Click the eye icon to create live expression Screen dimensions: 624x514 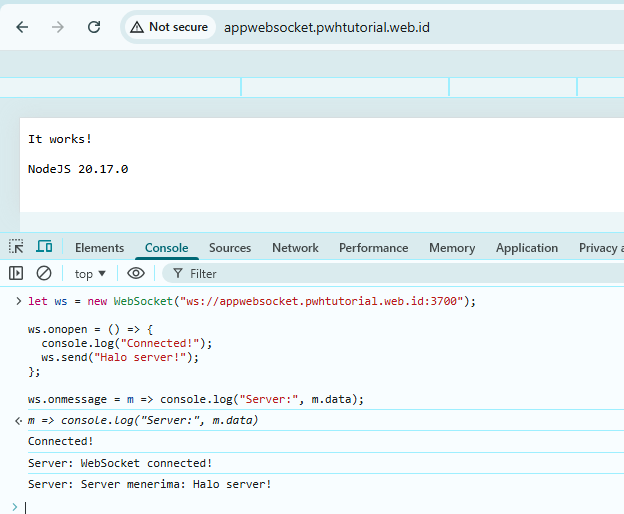(x=136, y=273)
